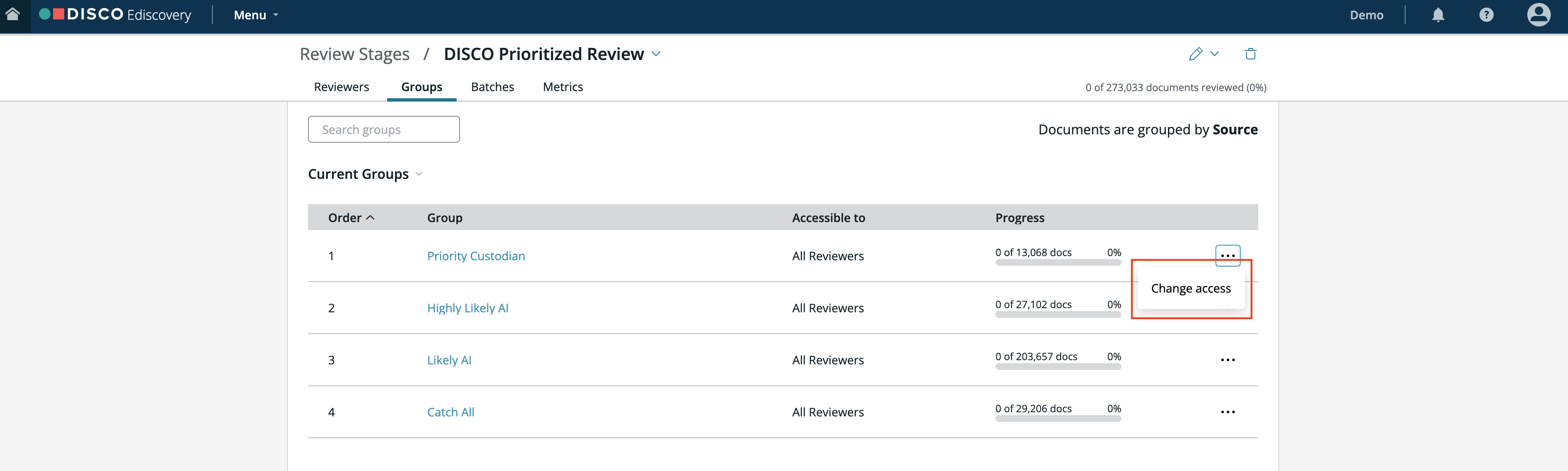
Task: Open the Menu dropdown in the top bar
Action: click(256, 15)
